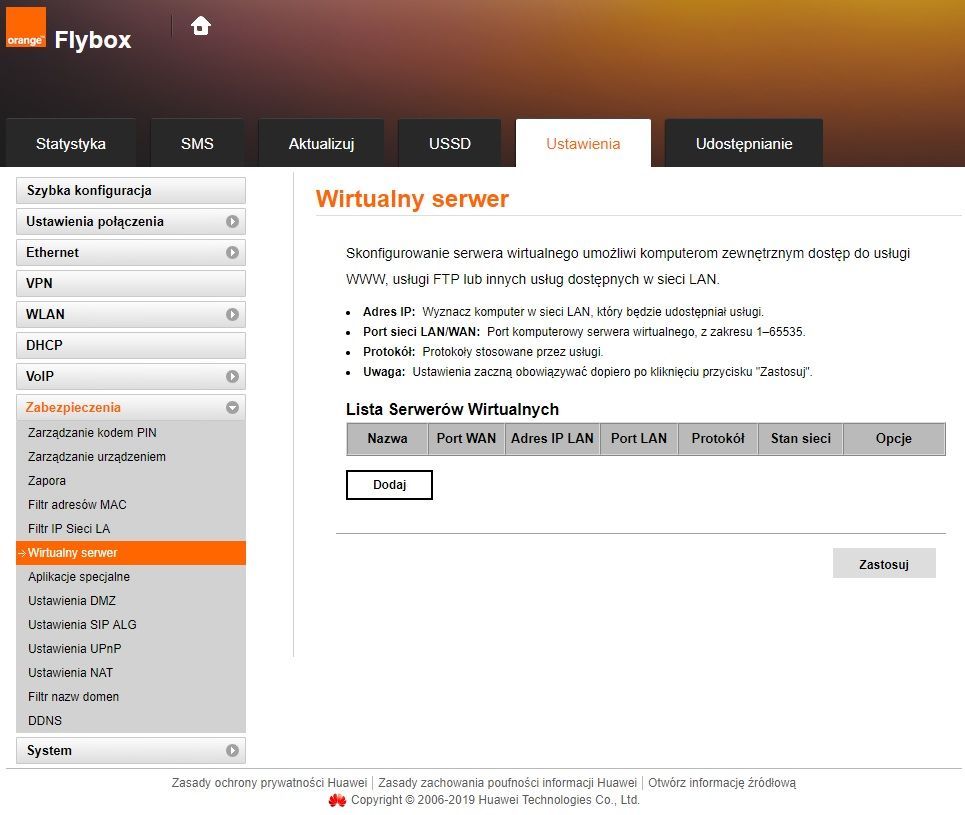
Task: Open Ustawienia DMZ in sidebar
Action: click(72, 601)
